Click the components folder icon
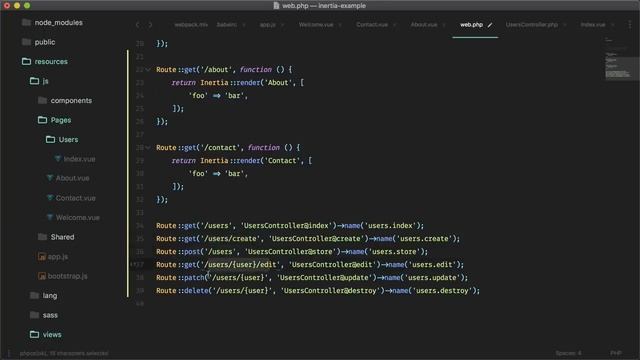The height and width of the screenshot is (360, 640). coord(42,100)
